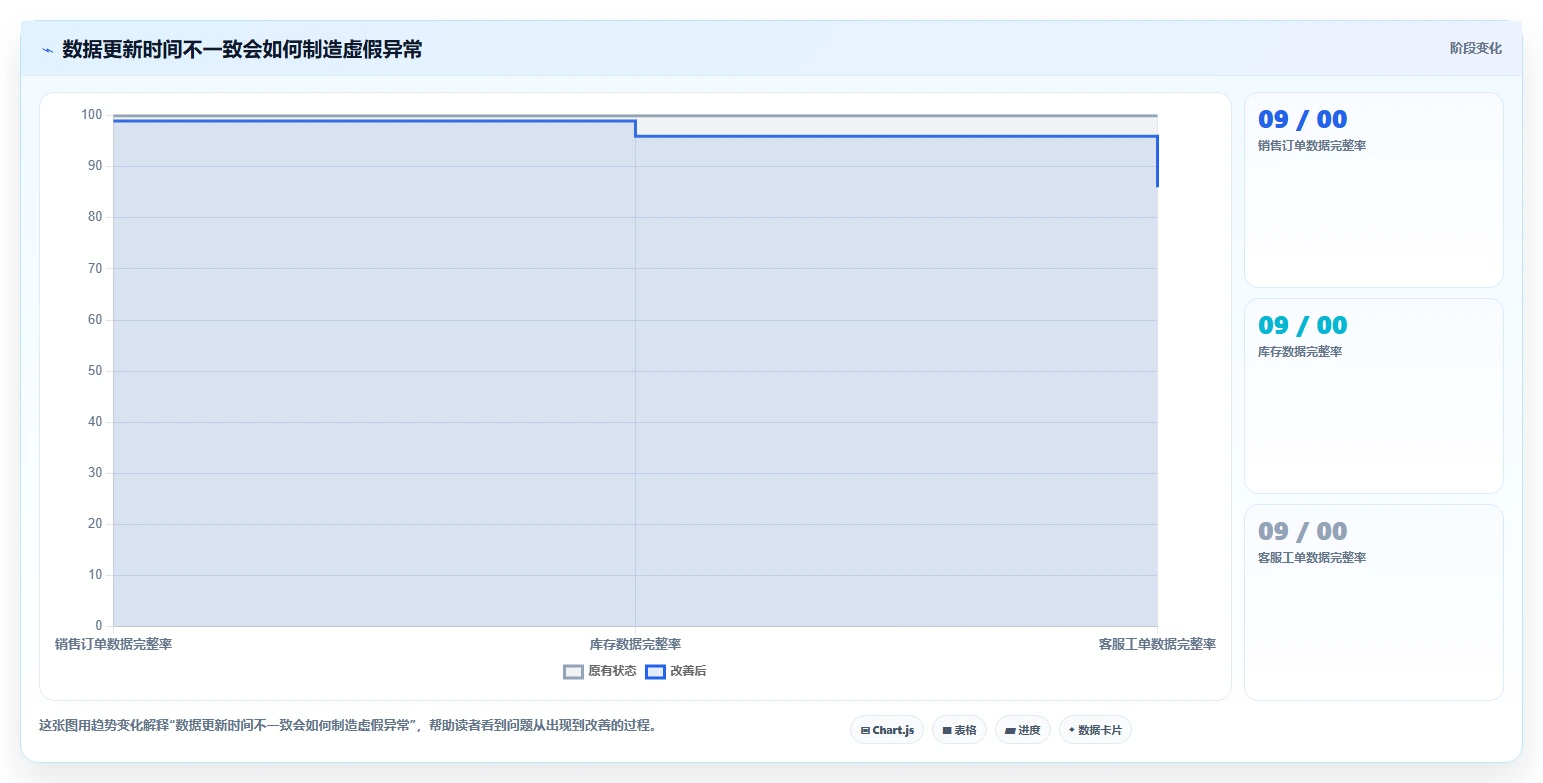Image resolution: width=1543 pixels, height=783 pixels.
Task: Click the blue 09 / 00 value
Action: (1302, 119)
